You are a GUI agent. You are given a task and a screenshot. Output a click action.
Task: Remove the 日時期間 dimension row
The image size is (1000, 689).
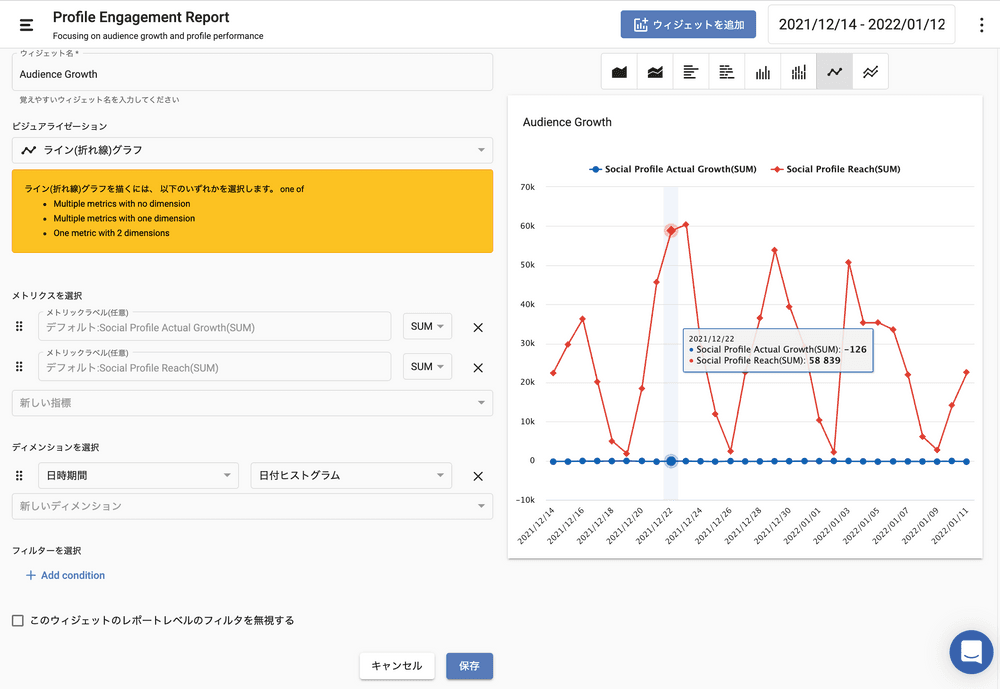(x=478, y=476)
